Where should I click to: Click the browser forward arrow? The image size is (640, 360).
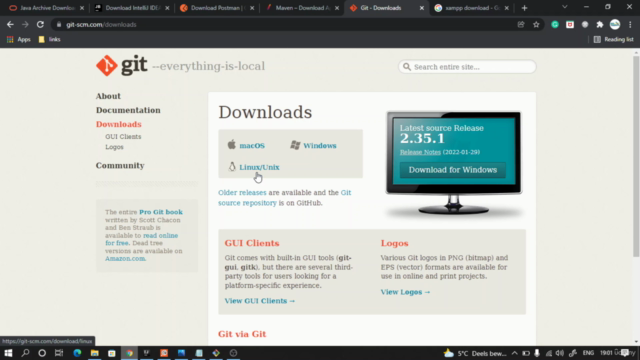25,24
